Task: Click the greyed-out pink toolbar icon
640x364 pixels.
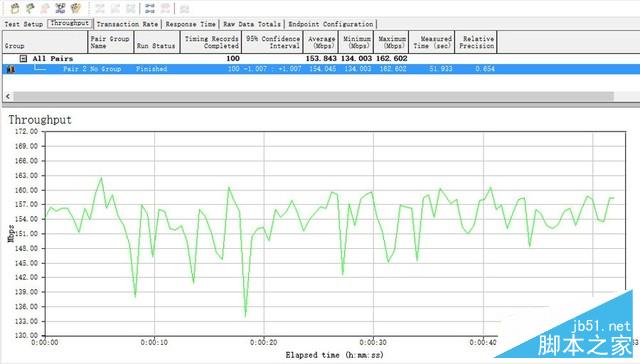Action: [45, 8]
